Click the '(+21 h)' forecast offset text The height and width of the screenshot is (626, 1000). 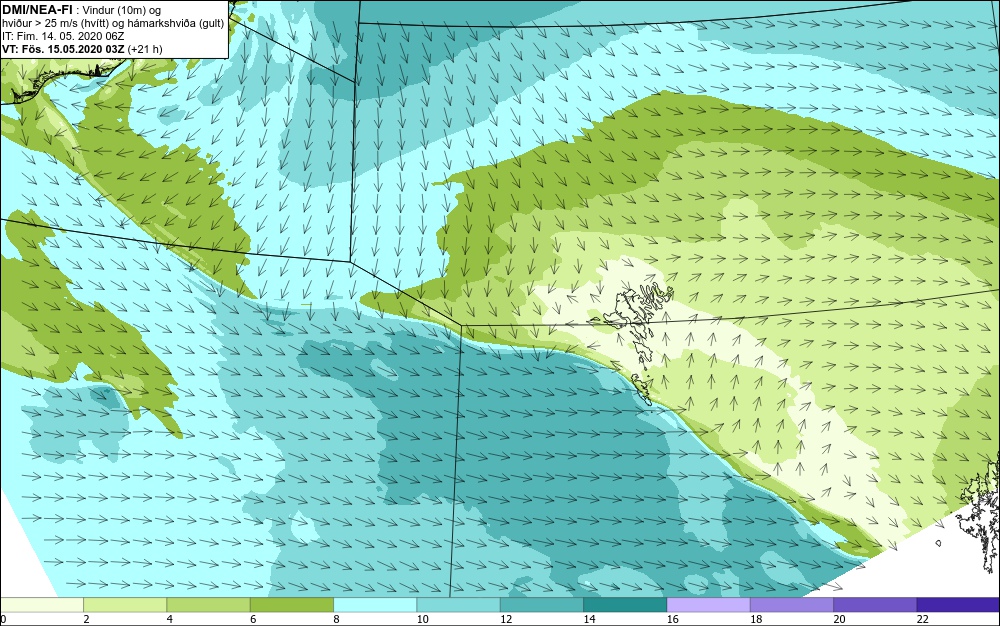point(145,49)
